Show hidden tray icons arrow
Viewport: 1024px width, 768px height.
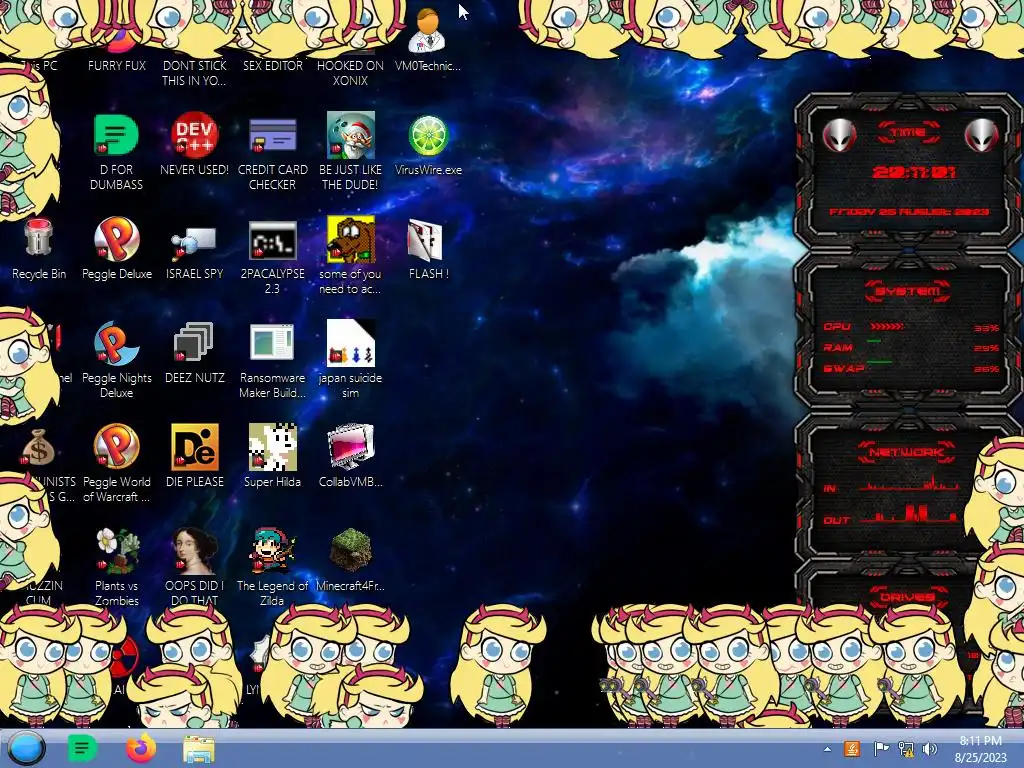(827, 749)
